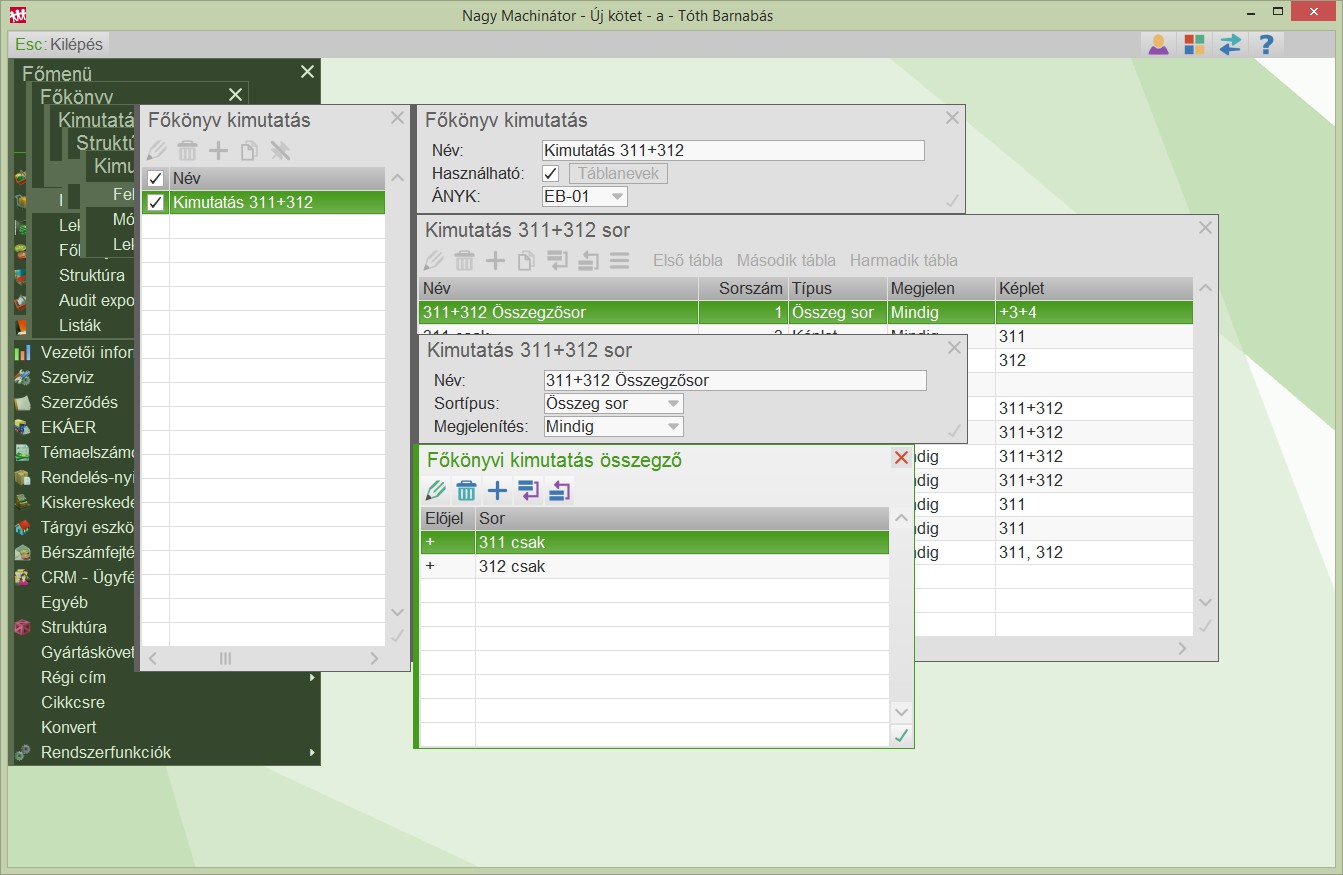Open the Vezetői infor menu item
Viewport: 1343px width, 875px height.
pyautogui.click(x=87, y=352)
